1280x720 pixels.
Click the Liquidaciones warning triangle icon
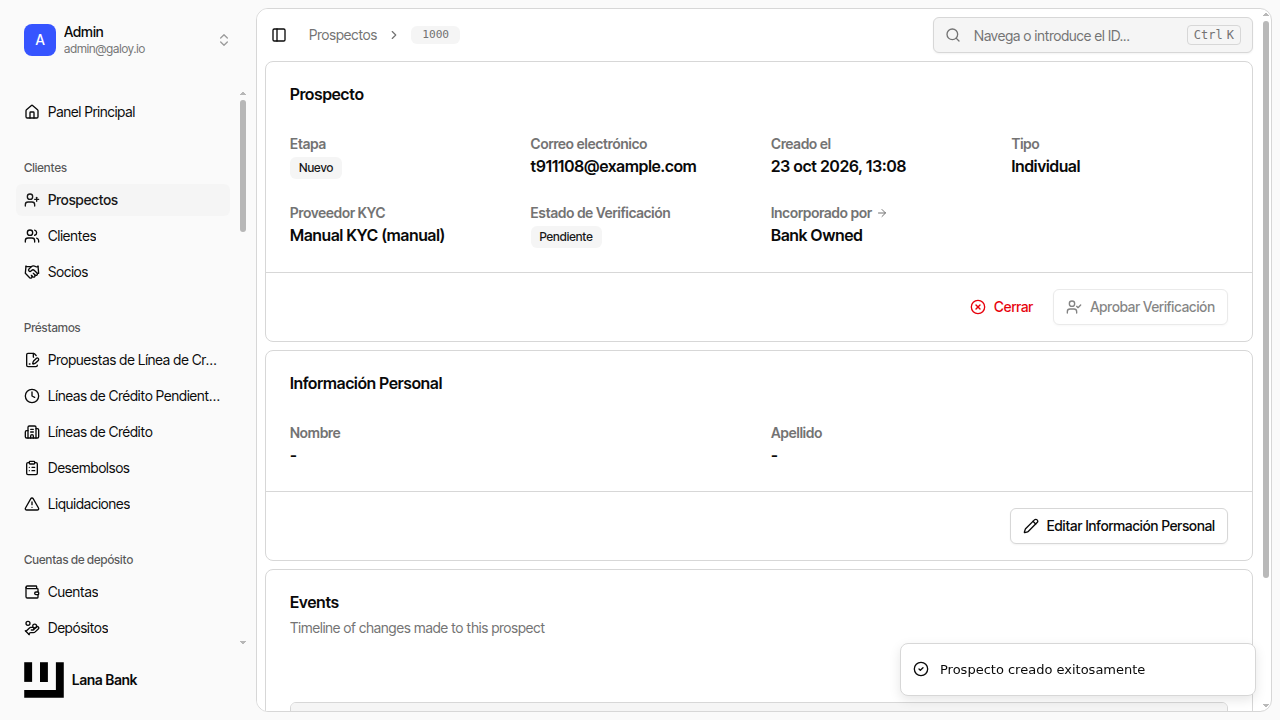click(x=32, y=504)
